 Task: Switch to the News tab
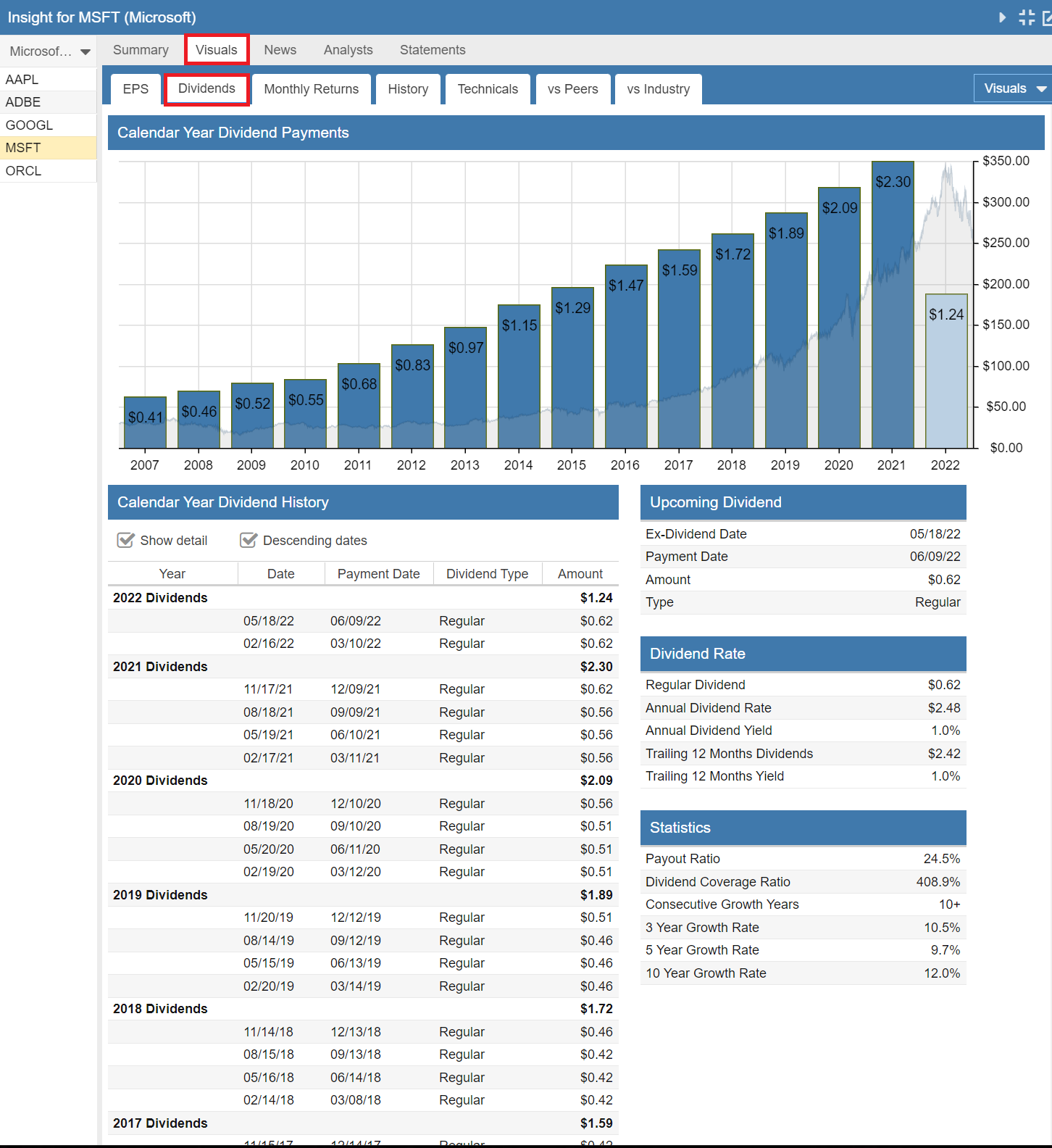tap(280, 50)
